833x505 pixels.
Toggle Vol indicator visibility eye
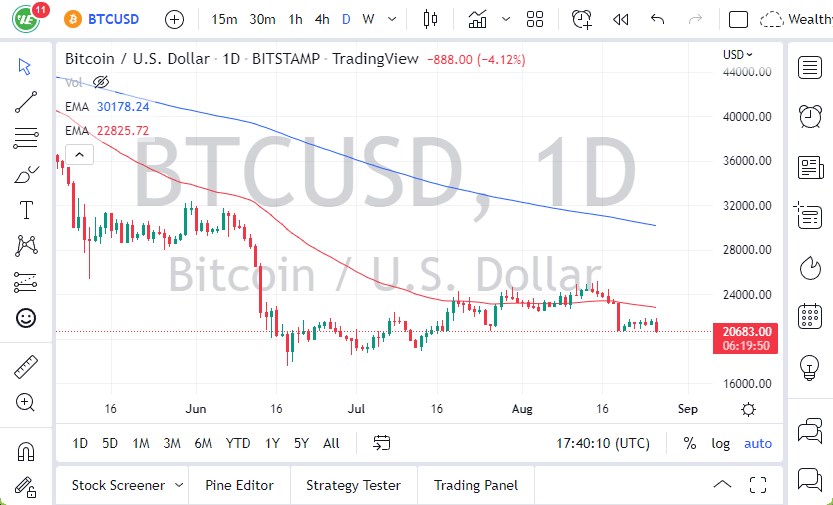coord(100,82)
